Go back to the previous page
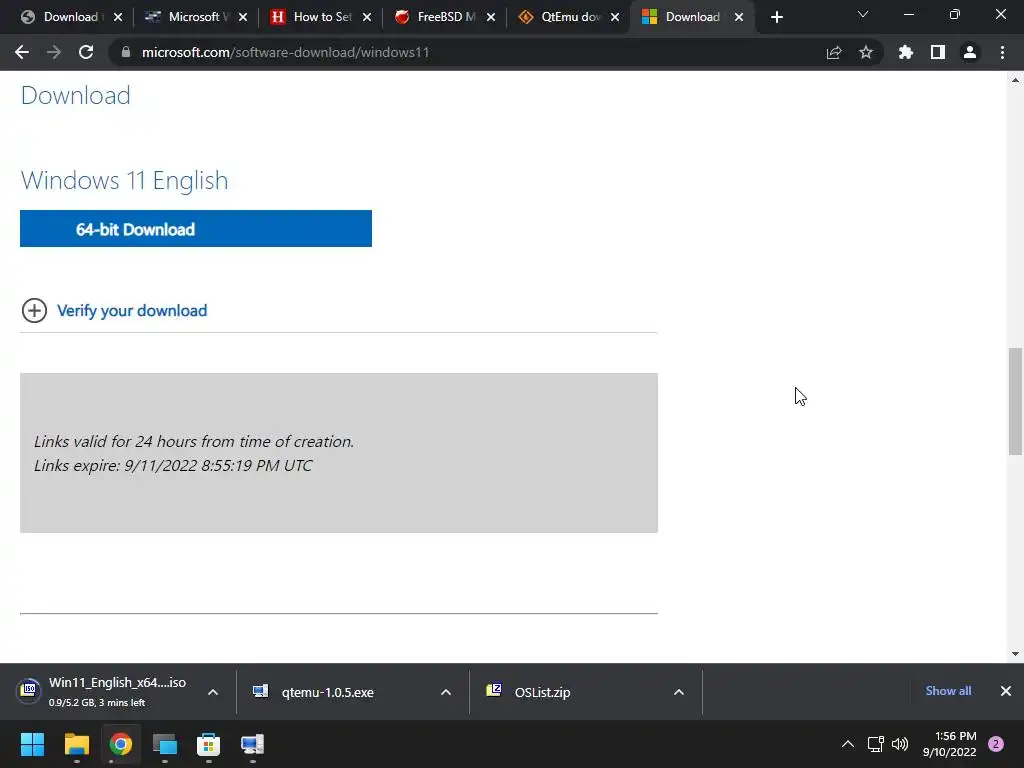Screen dimensions: 1024x768 [x=22, y=52]
